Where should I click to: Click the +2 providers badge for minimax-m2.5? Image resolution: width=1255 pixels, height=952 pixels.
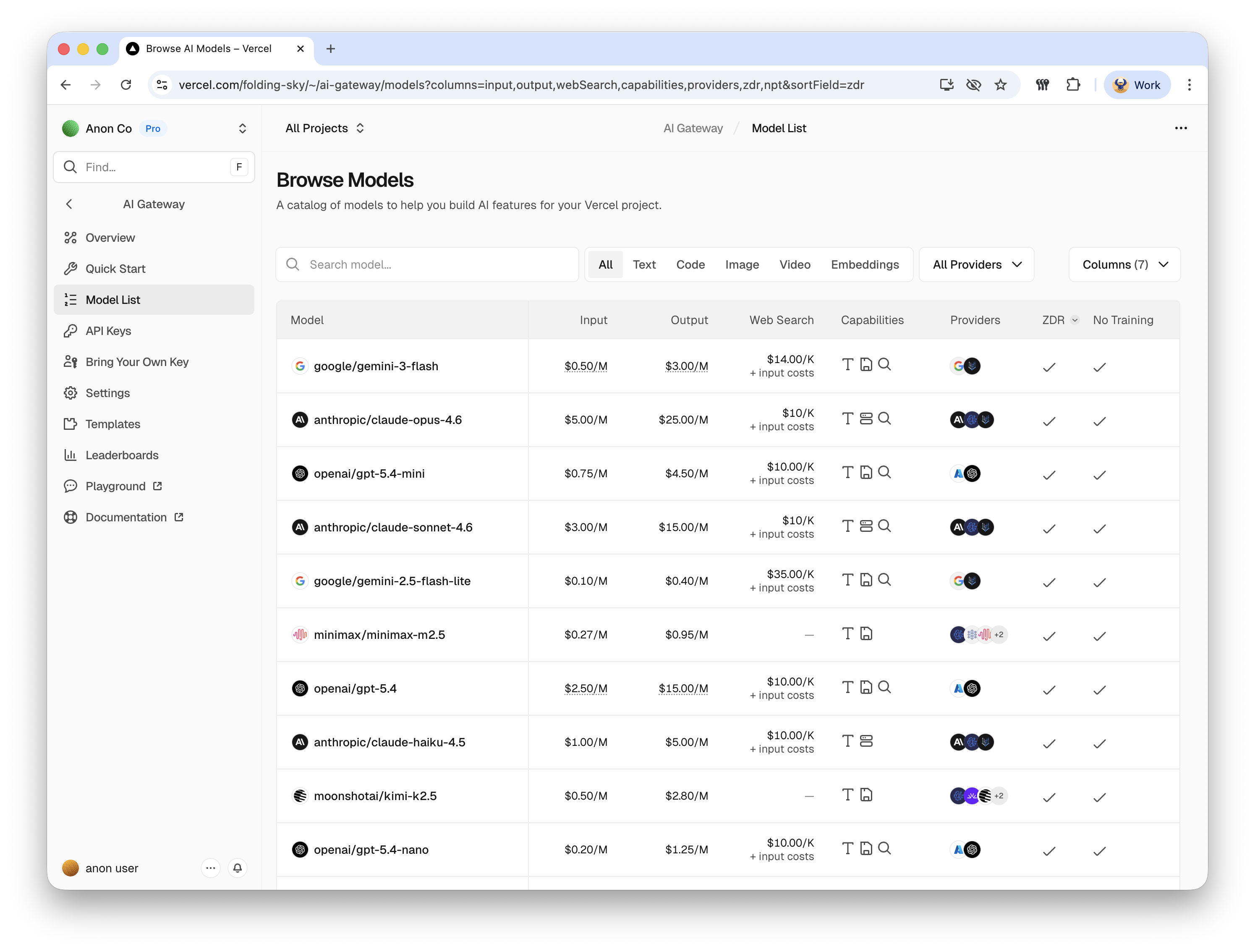[999, 635]
